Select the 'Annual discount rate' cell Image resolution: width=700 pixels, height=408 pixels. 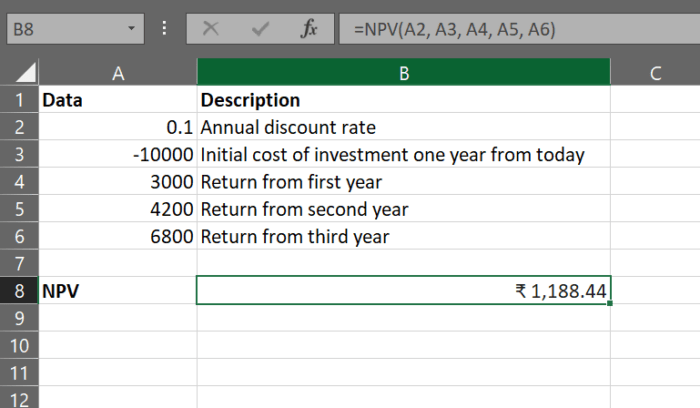coord(404,127)
